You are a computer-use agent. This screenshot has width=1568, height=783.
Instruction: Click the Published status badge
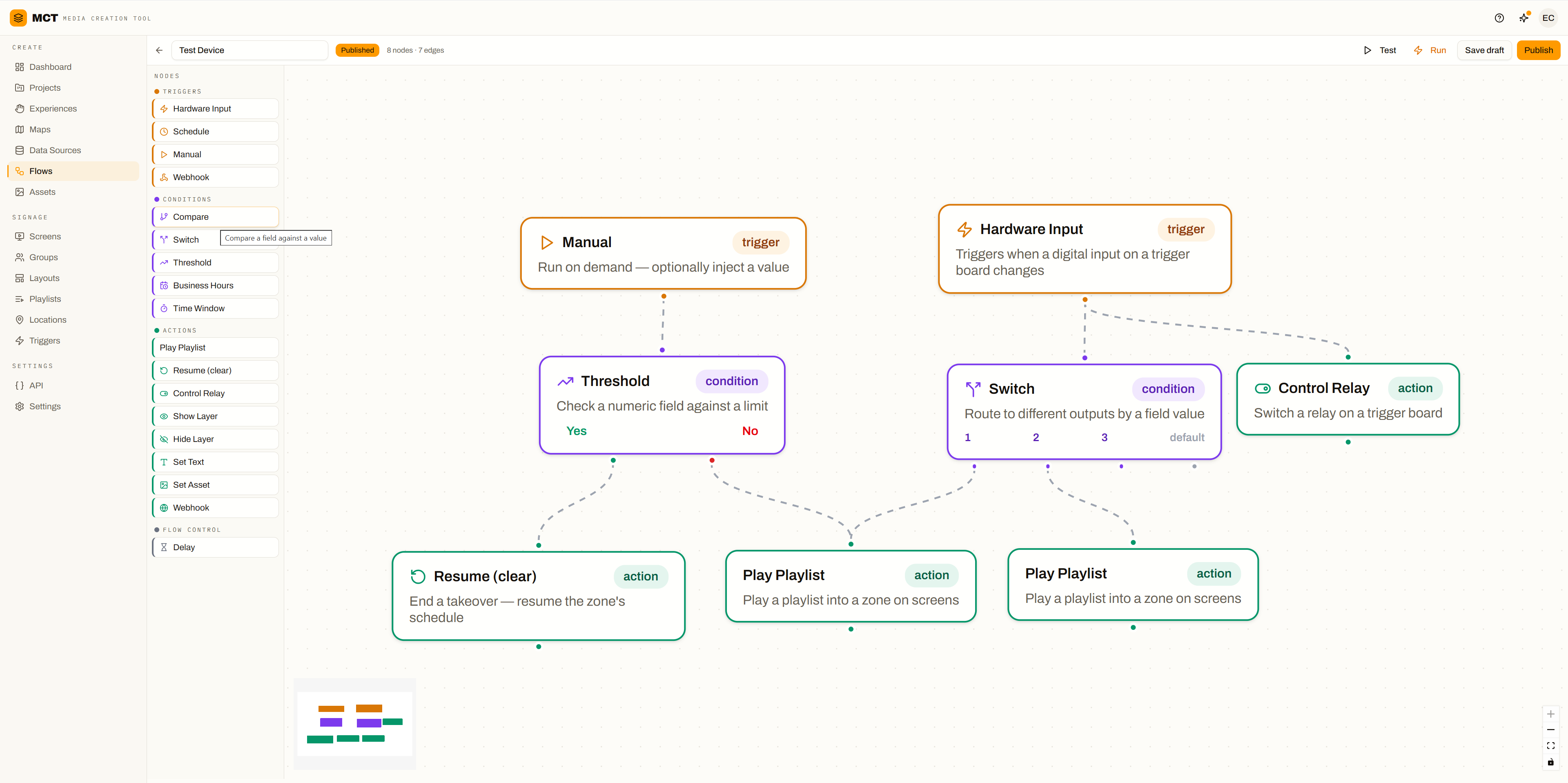point(357,51)
